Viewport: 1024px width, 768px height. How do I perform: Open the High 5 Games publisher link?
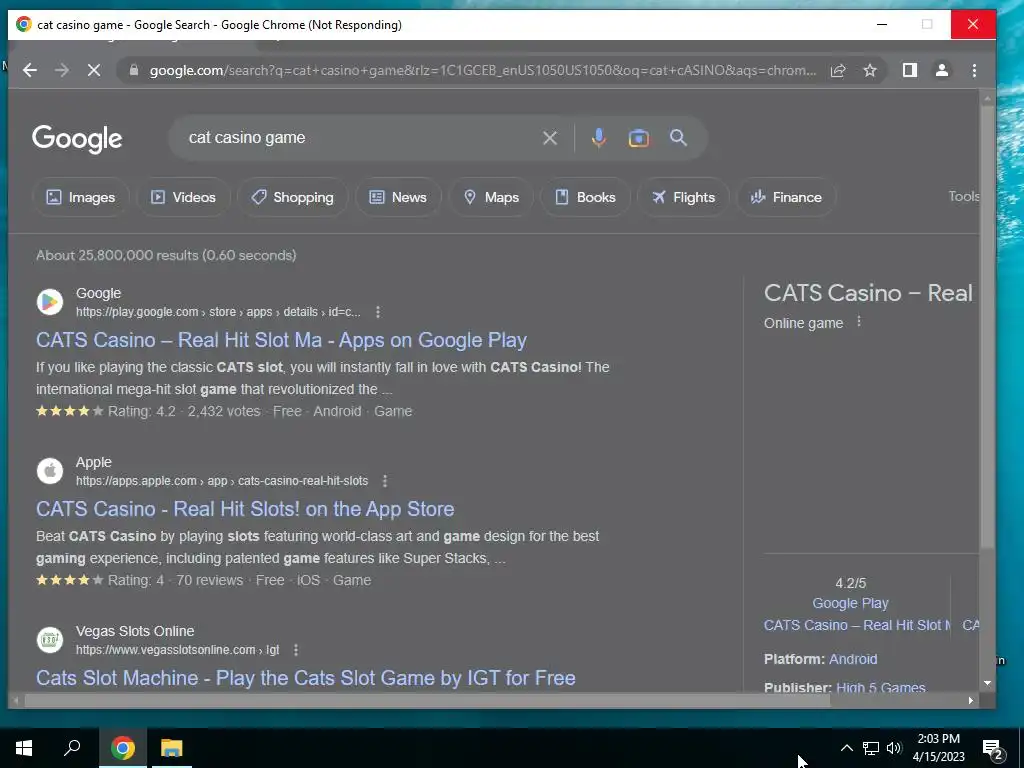tap(880, 687)
